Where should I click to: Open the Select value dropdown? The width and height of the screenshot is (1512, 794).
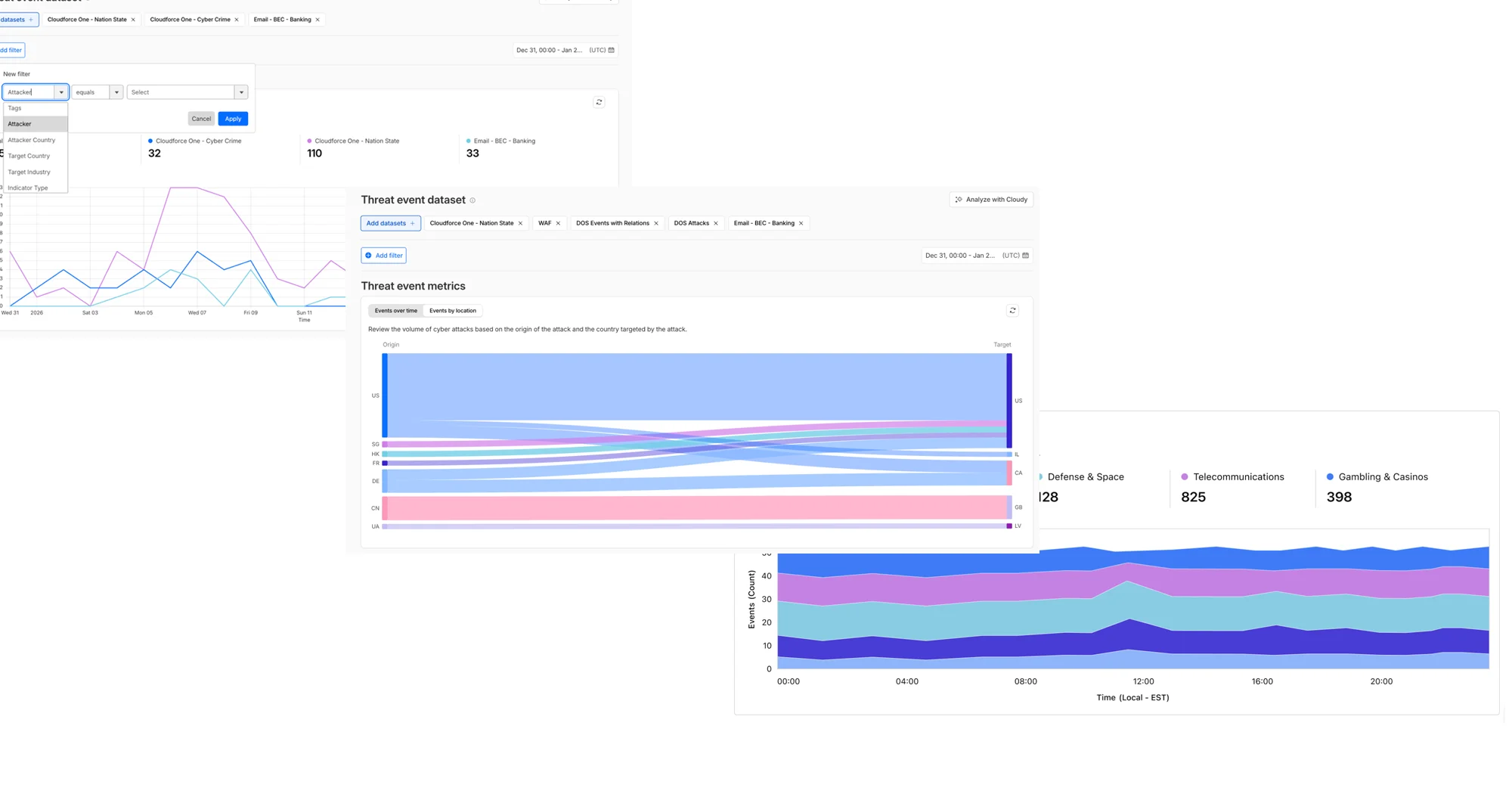pyautogui.click(x=240, y=91)
